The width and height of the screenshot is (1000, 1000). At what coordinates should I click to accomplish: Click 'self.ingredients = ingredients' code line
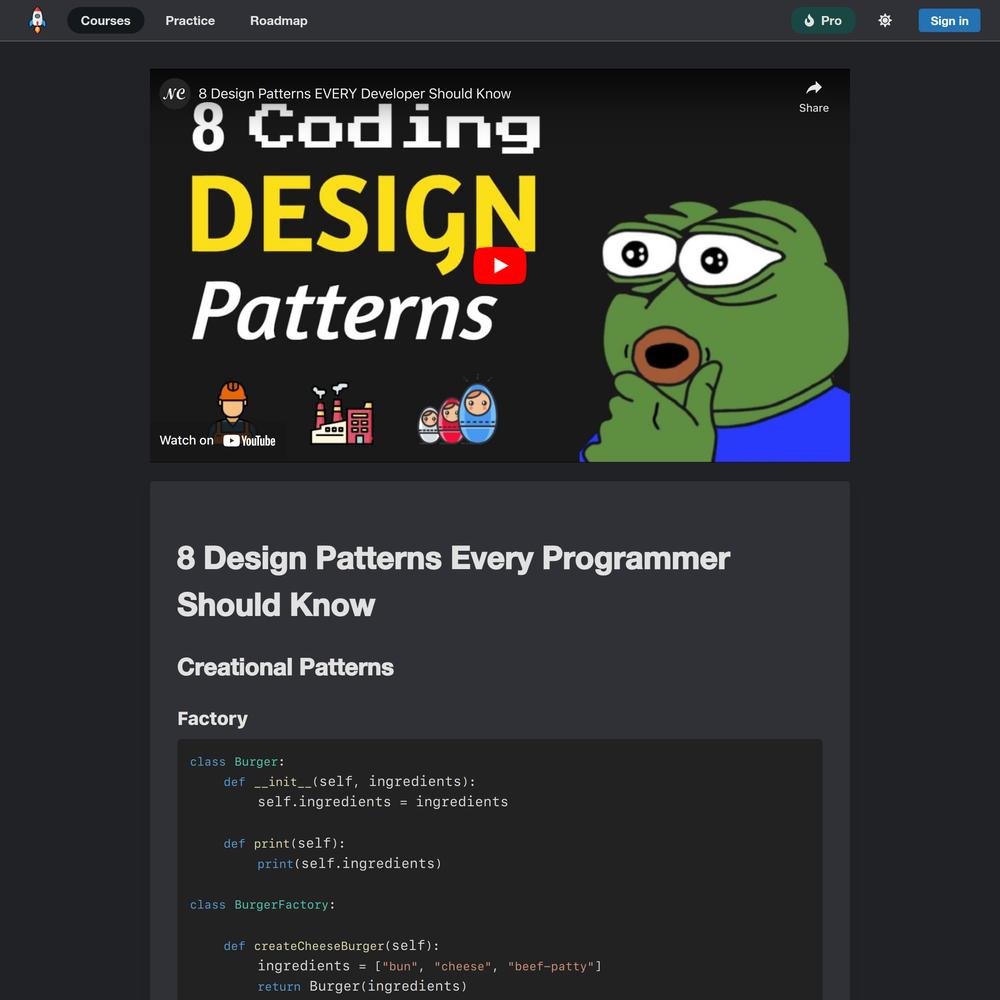click(383, 802)
